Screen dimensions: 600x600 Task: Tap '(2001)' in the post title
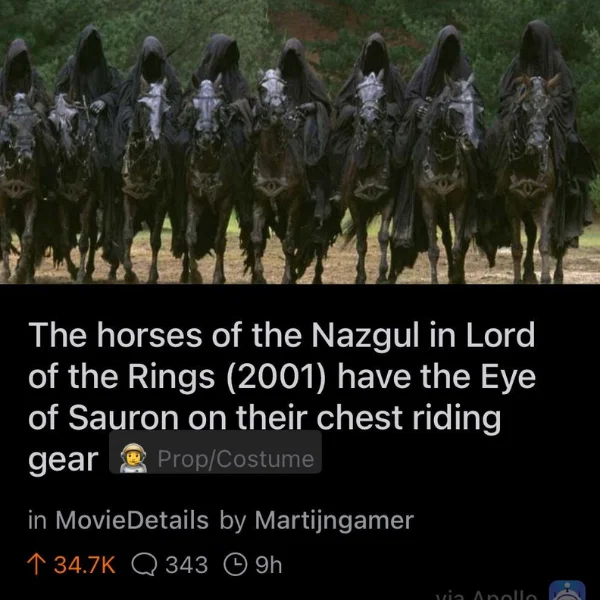click(276, 377)
